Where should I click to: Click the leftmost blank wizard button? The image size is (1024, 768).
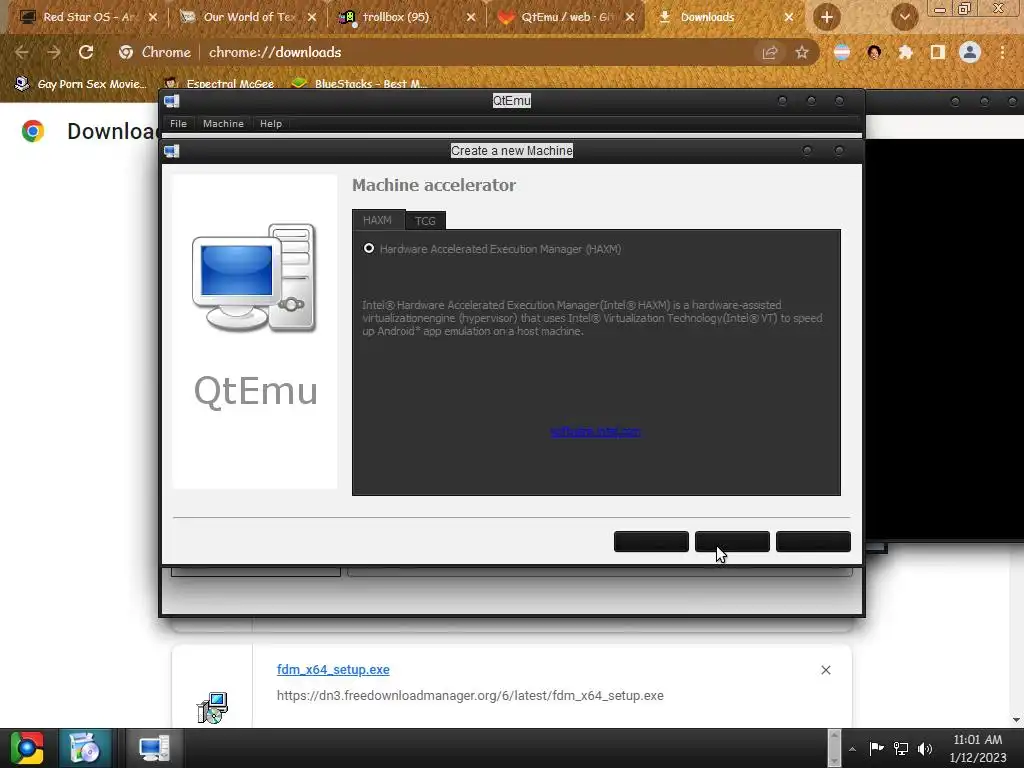651,541
